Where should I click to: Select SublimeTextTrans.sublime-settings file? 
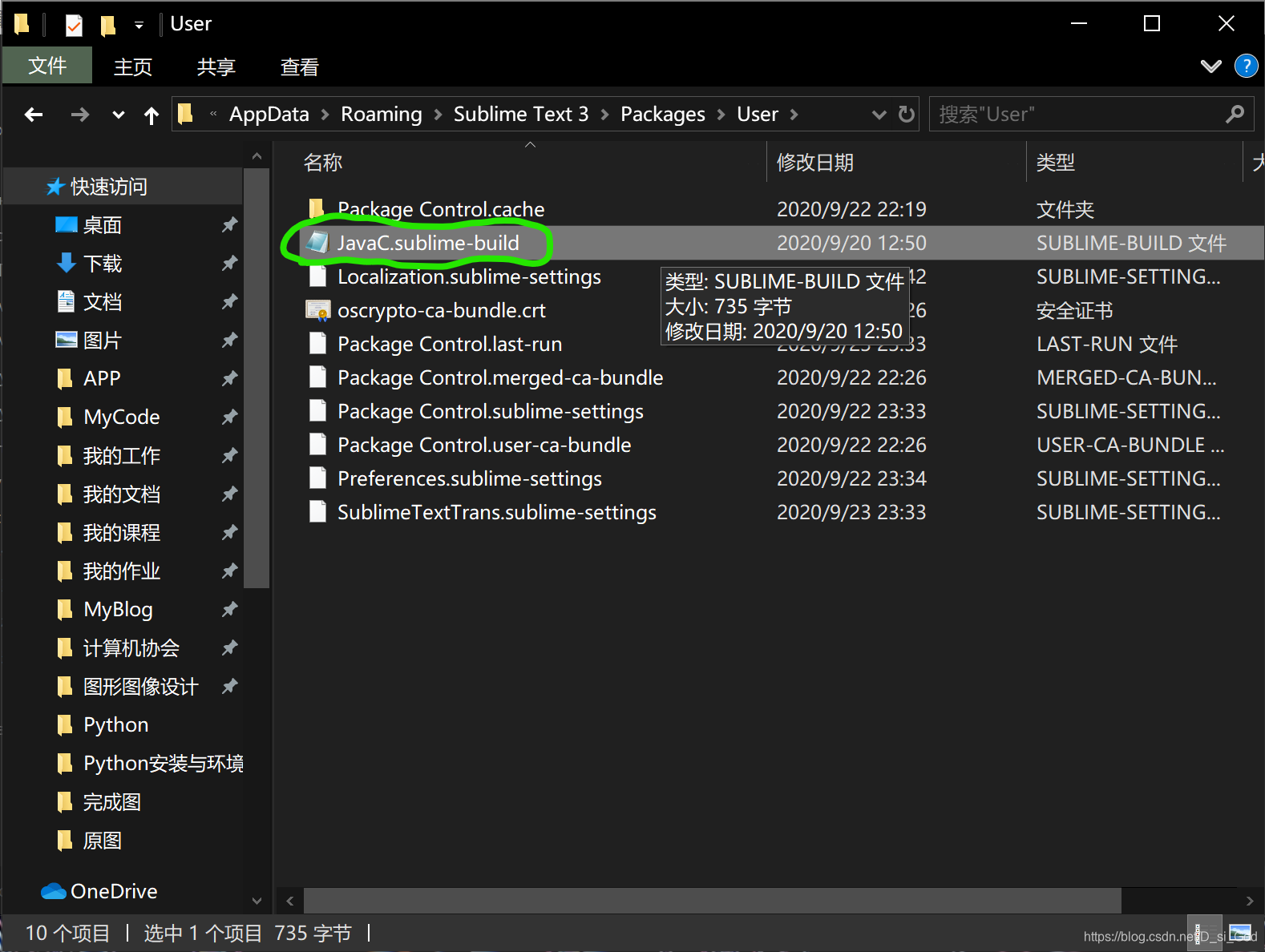pos(497,512)
